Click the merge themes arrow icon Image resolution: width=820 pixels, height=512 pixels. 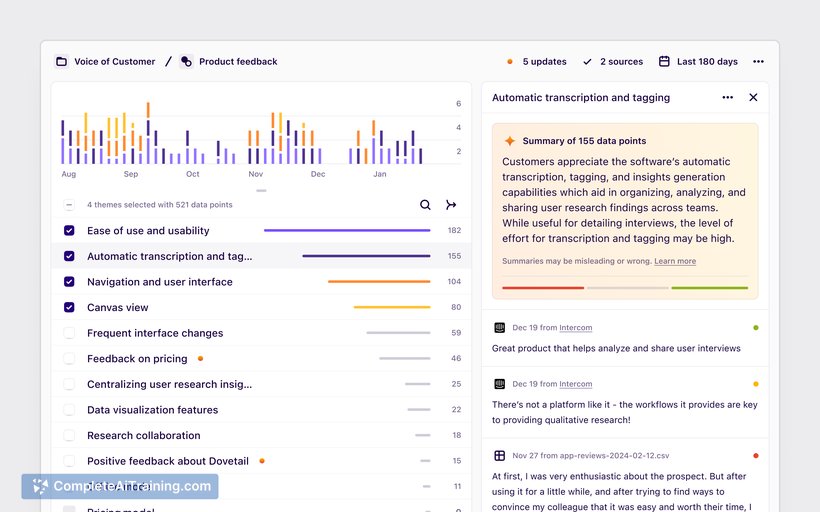(x=451, y=205)
